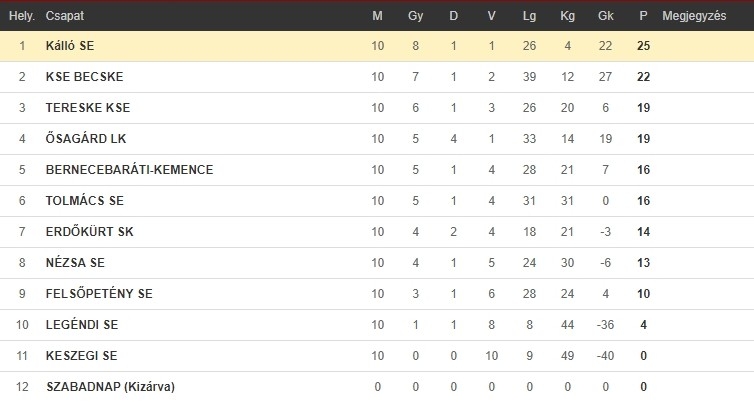Sort by the P points column header
Screen dimensions: 754x402
643,16
